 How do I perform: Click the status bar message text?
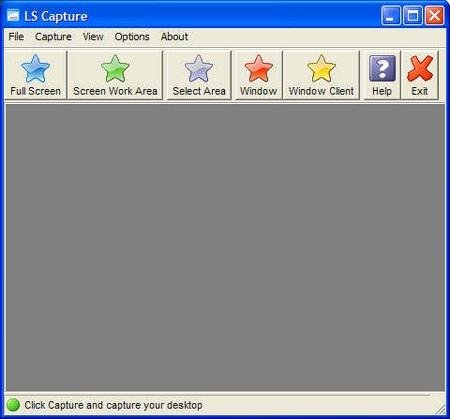tap(113, 405)
